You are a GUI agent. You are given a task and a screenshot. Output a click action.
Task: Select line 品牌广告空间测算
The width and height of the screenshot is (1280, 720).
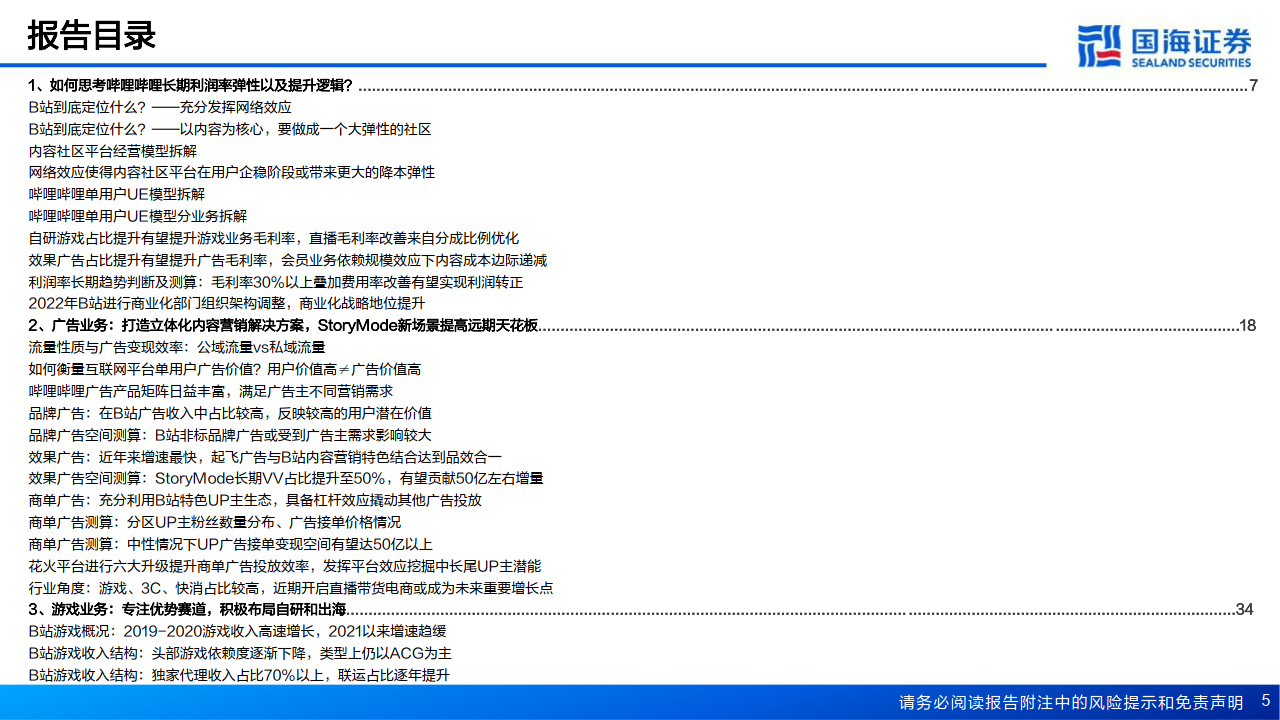tap(230, 435)
